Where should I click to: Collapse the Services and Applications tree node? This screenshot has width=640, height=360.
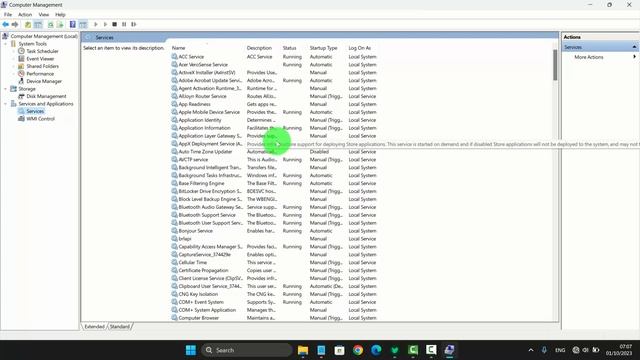(6, 104)
